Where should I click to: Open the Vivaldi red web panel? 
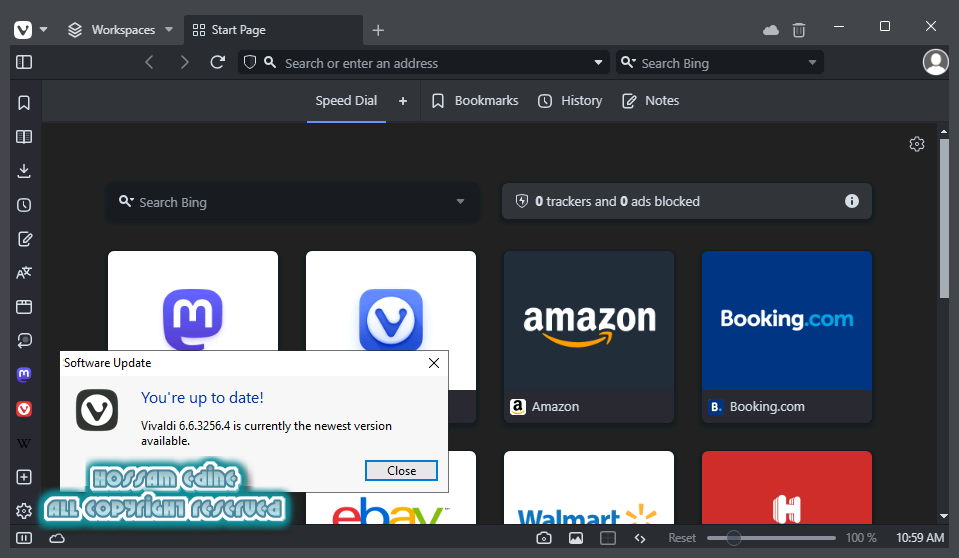tap(24, 409)
